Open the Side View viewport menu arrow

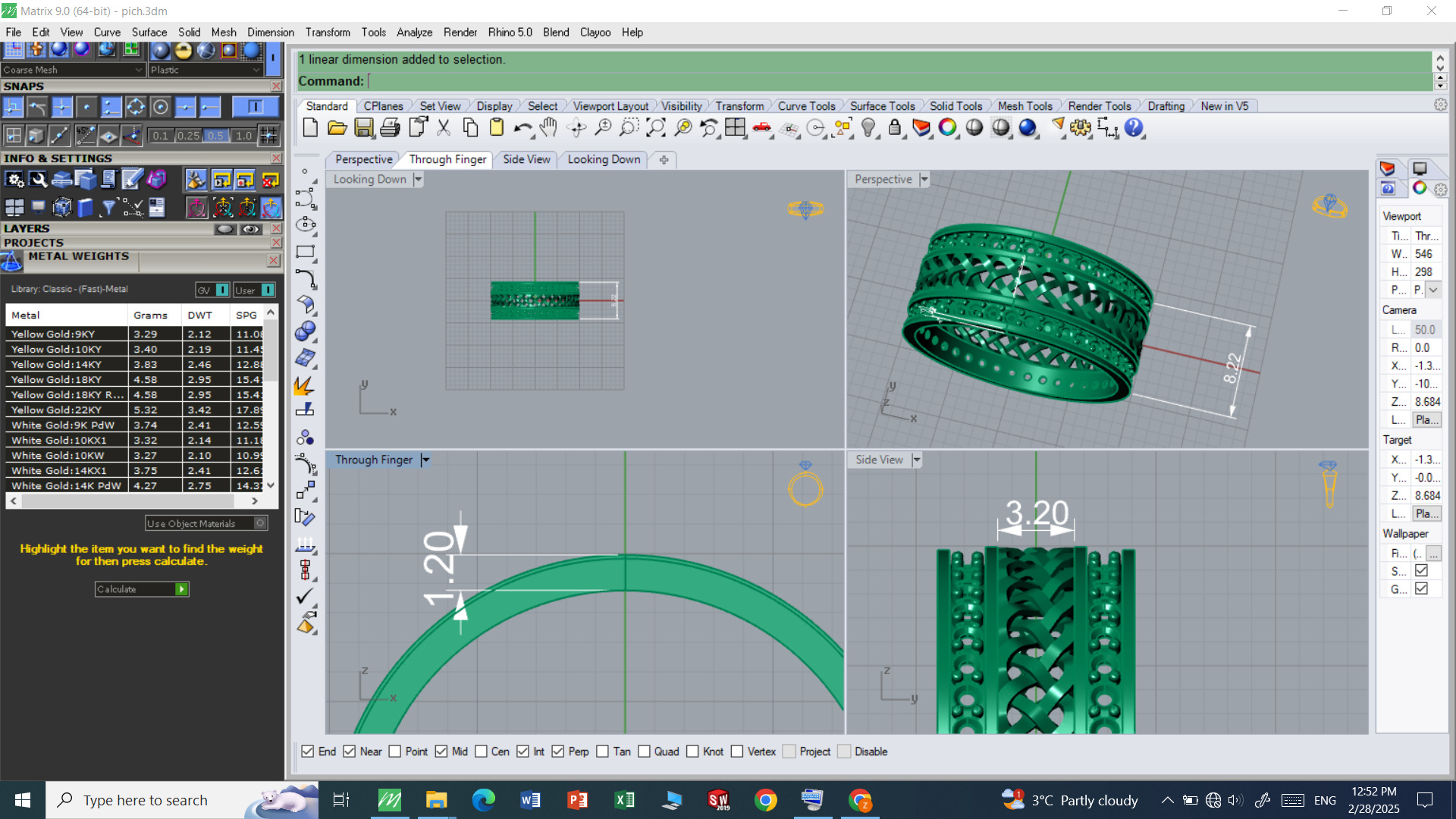click(916, 460)
